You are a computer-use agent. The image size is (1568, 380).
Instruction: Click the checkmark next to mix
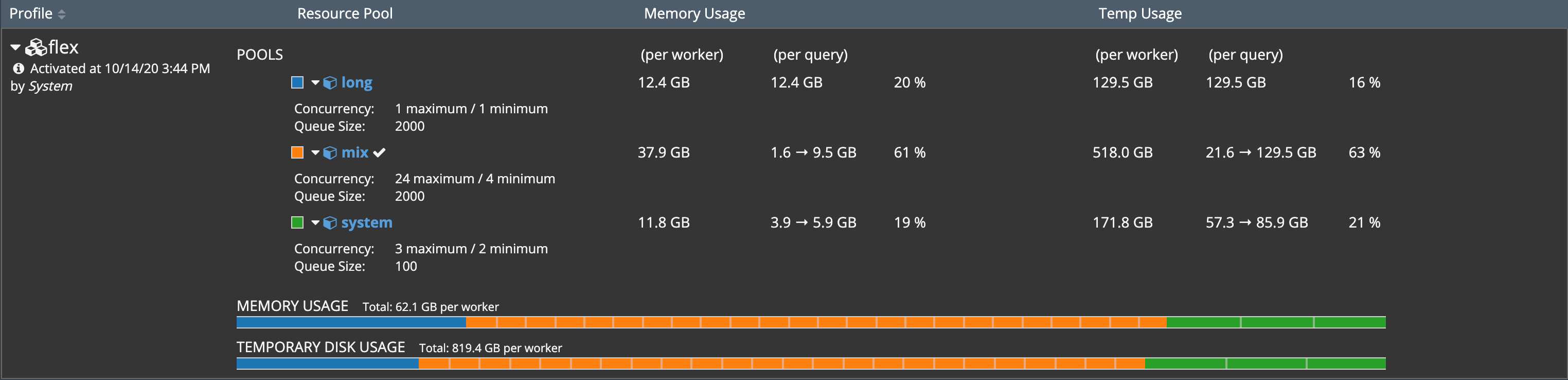pyautogui.click(x=379, y=153)
